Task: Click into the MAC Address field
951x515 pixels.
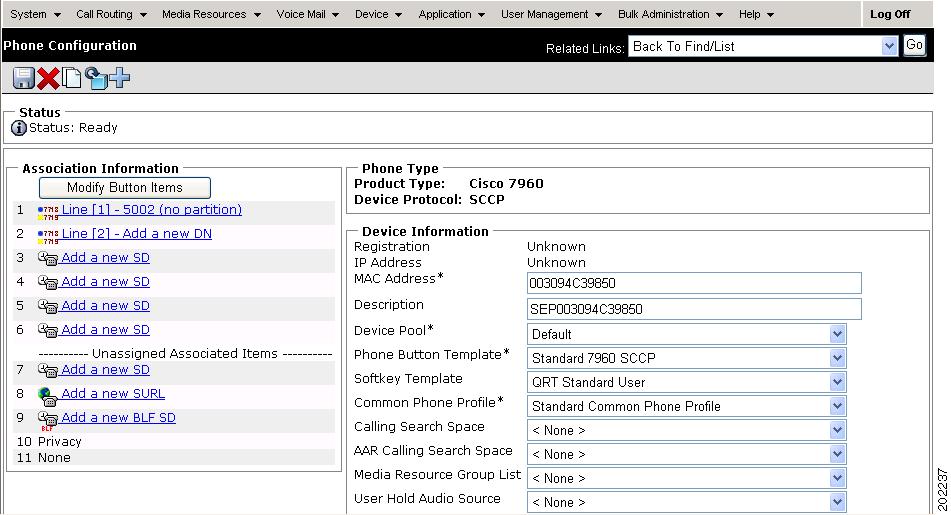Action: coord(694,283)
